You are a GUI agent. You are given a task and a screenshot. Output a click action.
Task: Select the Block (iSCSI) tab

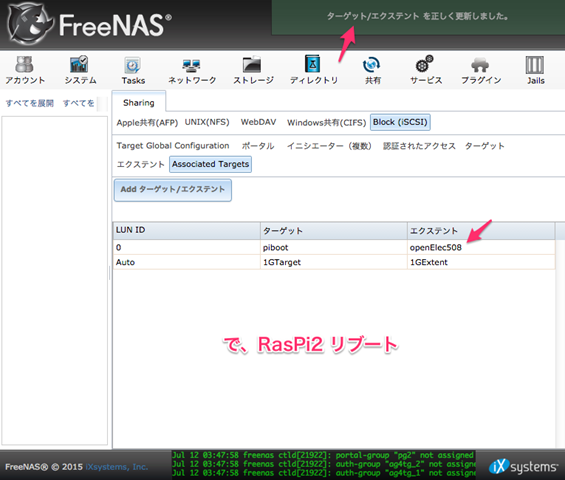pyautogui.click(x=400, y=122)
